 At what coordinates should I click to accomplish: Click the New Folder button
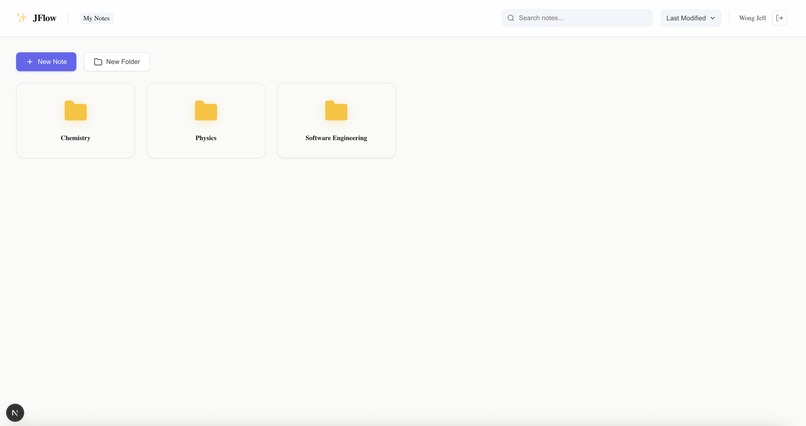117,62
